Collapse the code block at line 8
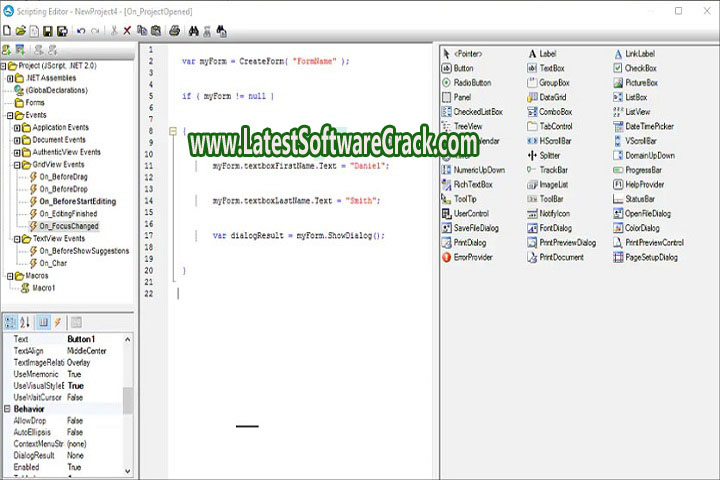Image resolution: width=720 pixels, height=480 pixels. click(173, 131)
